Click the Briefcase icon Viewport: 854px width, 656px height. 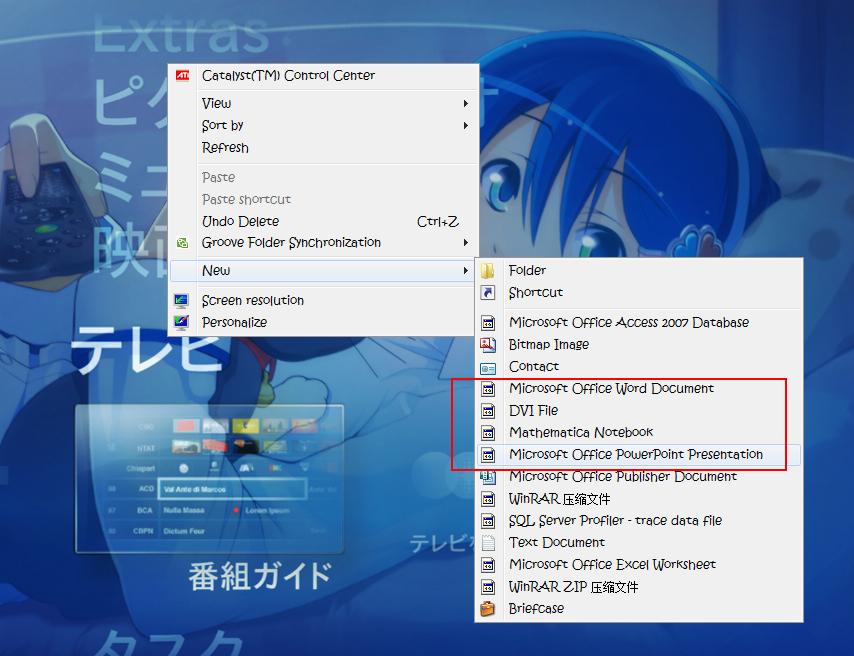488,608
